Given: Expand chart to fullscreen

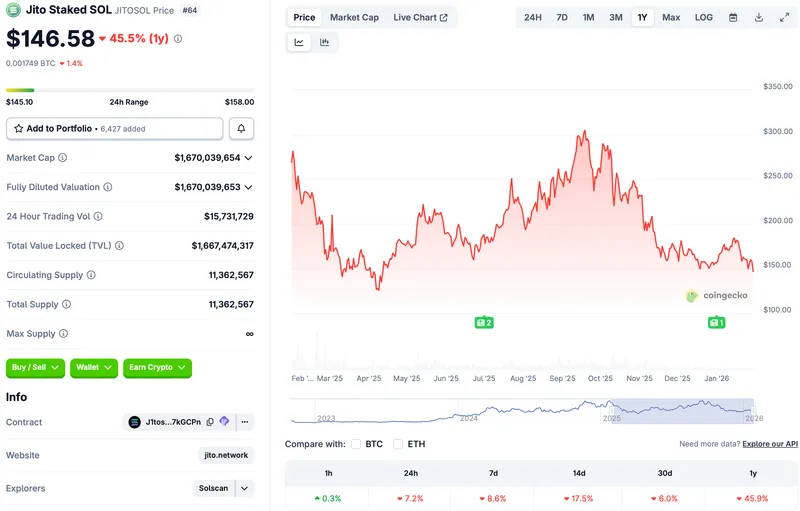Looking at the screenshot, I should [784, 18].
